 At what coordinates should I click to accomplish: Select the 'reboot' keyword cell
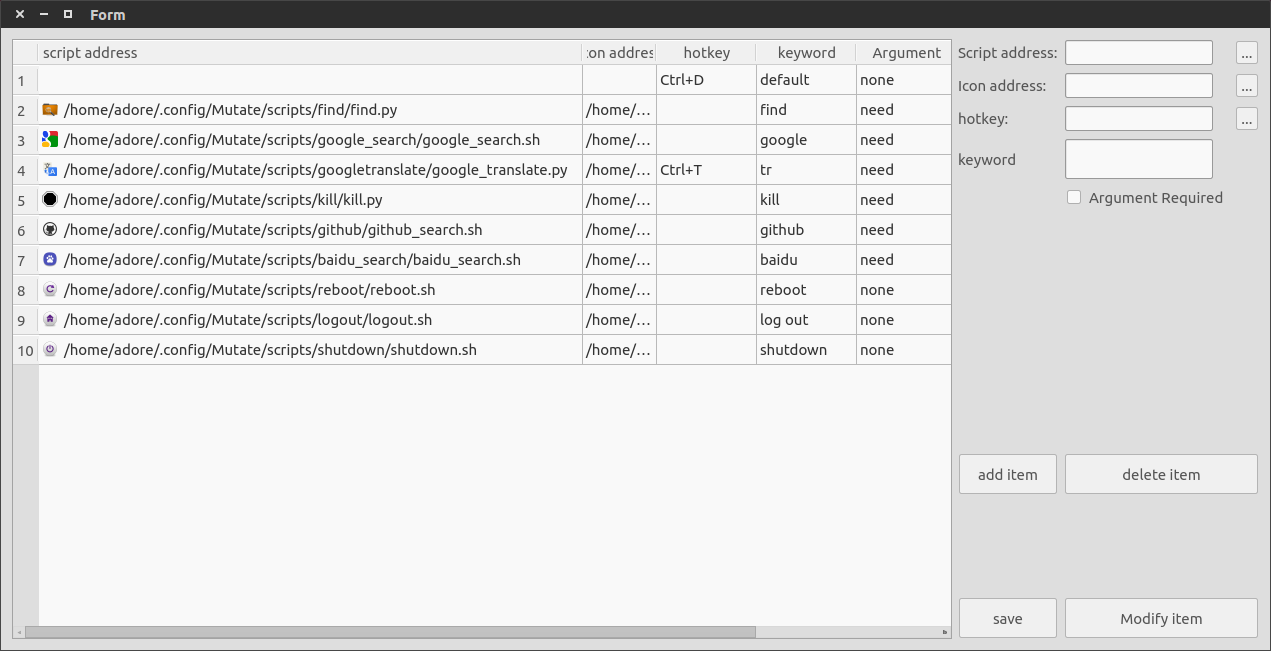click(806, 290)
